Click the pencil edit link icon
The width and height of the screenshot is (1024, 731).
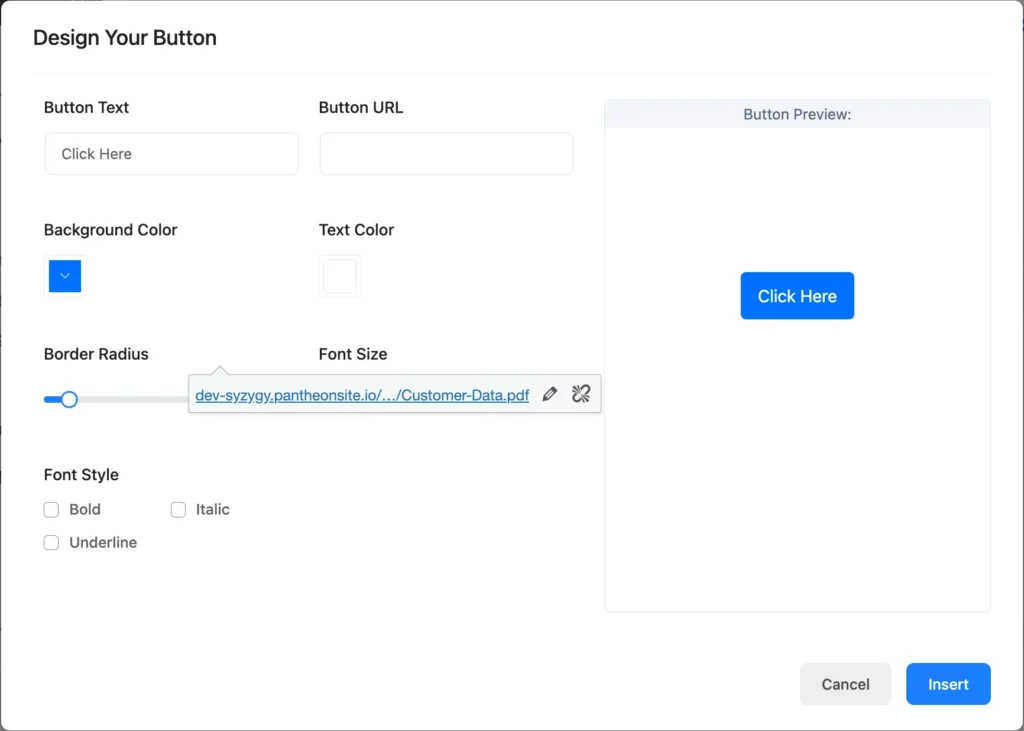point(550,394)
